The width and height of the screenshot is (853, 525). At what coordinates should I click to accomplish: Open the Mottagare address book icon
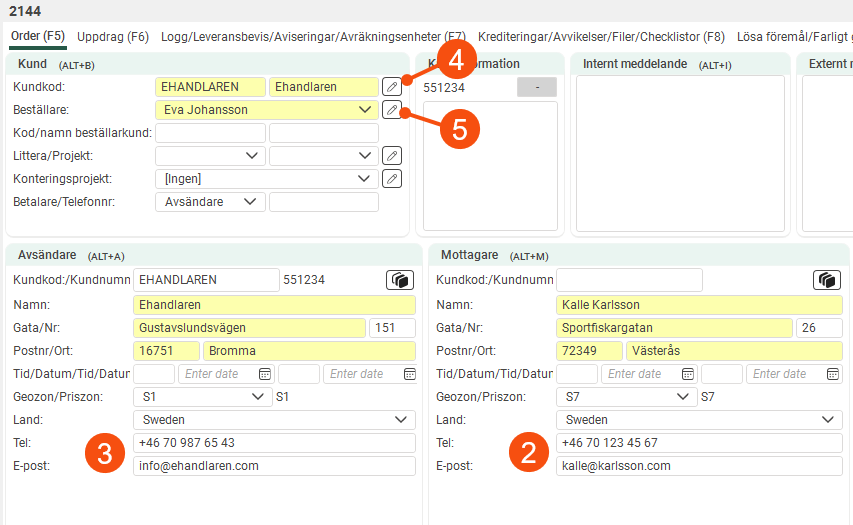[827, 280]
